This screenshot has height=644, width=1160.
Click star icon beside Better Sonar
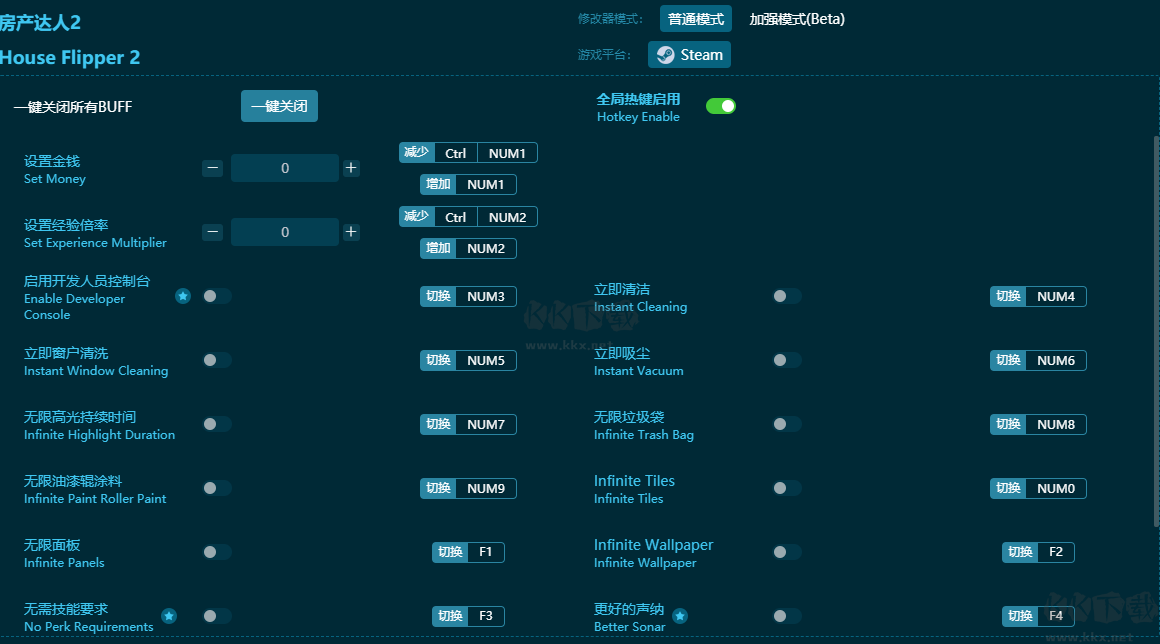(680, 616)
